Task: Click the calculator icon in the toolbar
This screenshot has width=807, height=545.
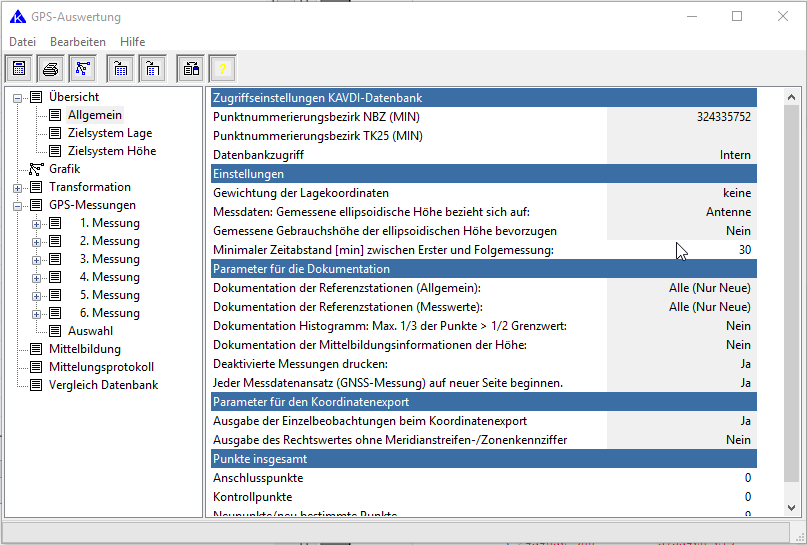Action: pyautogui.click(x=19, y=69)
